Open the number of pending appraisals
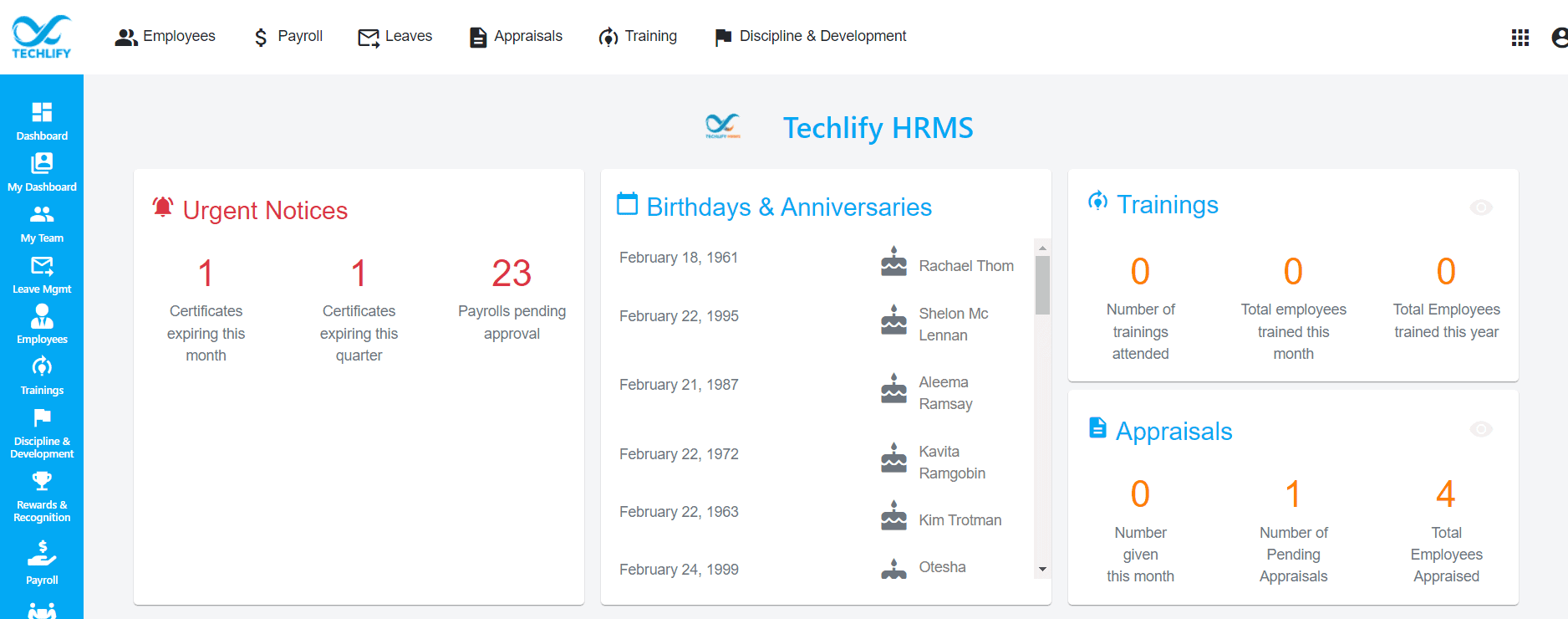Viewport: 1568px width, 619px height. (x=1293, y=494)
